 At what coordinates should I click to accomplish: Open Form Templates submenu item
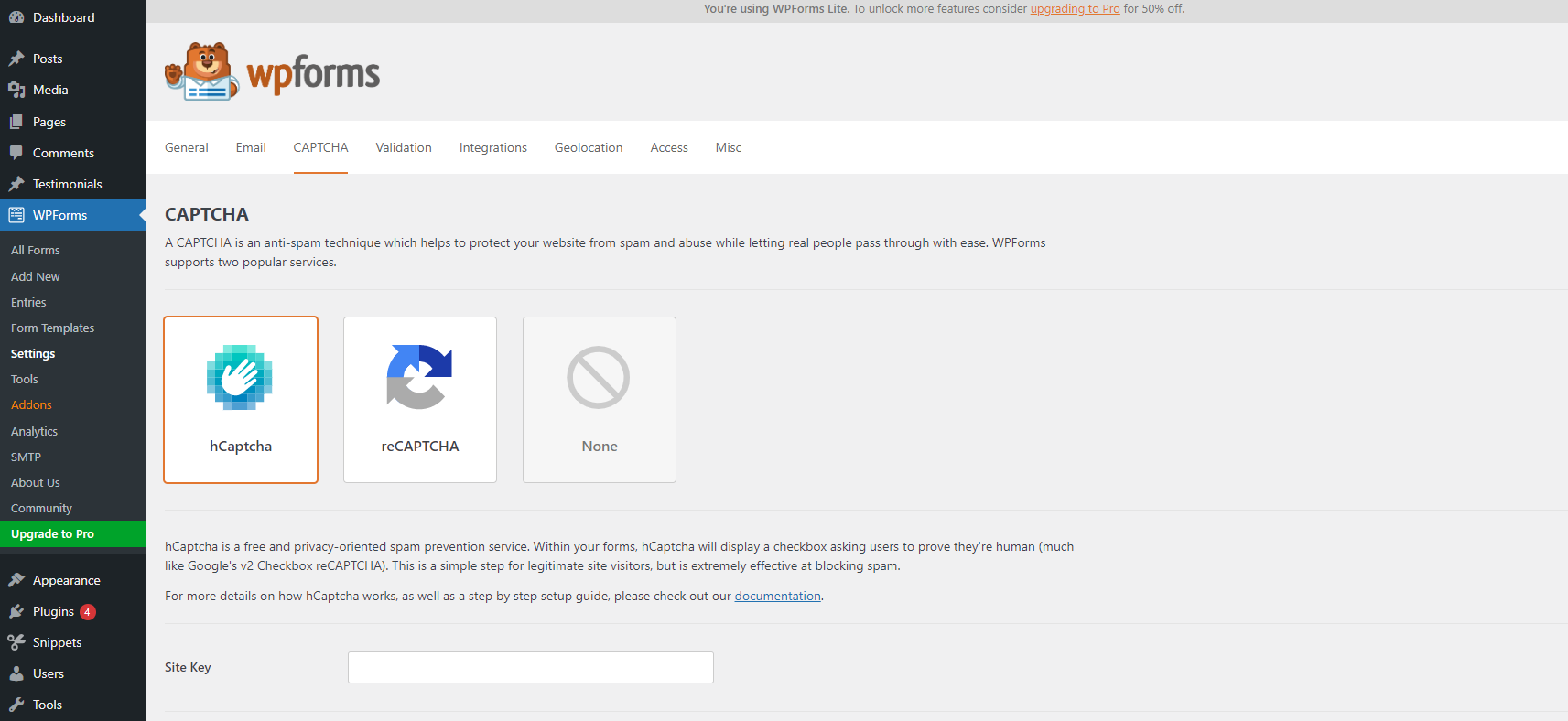(53, 328)
